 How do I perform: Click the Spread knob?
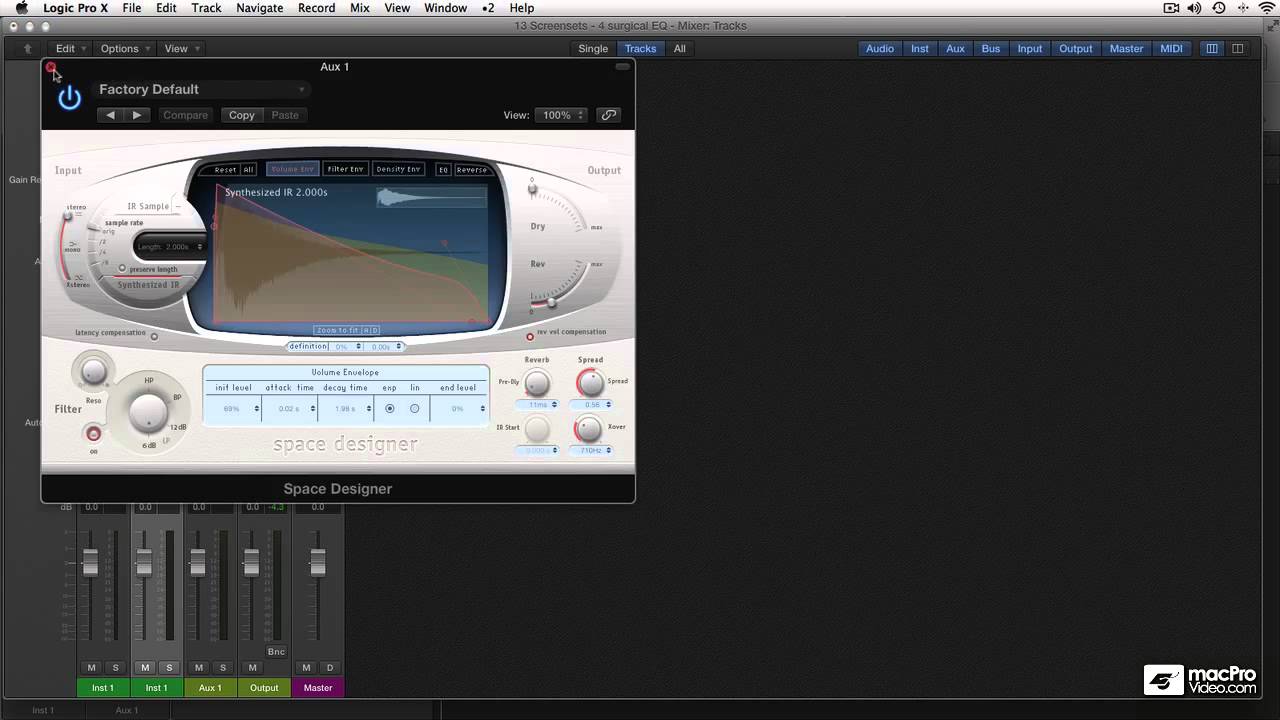(x=590, y=382)
